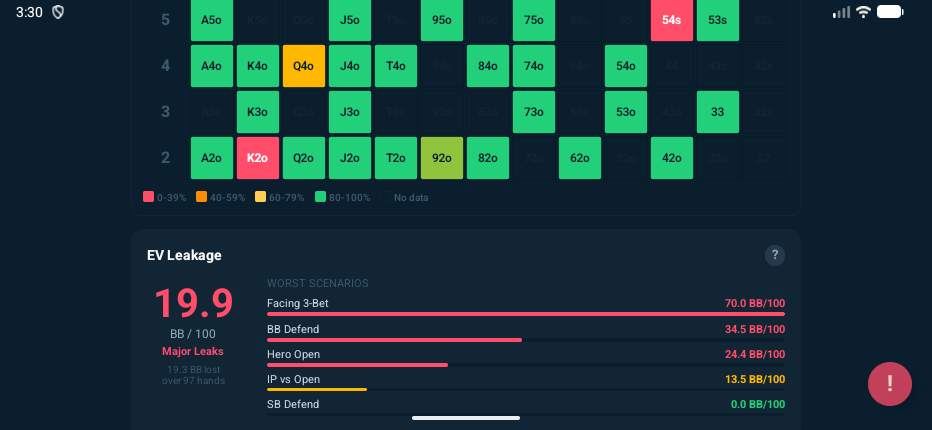Open the EV Leakage help icon
This screenshot has height=430, width=932.
coord(775,256)
